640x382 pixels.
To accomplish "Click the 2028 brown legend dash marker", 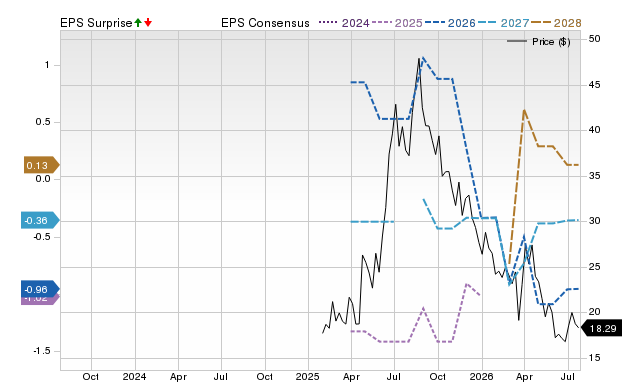I will [541, 23].
